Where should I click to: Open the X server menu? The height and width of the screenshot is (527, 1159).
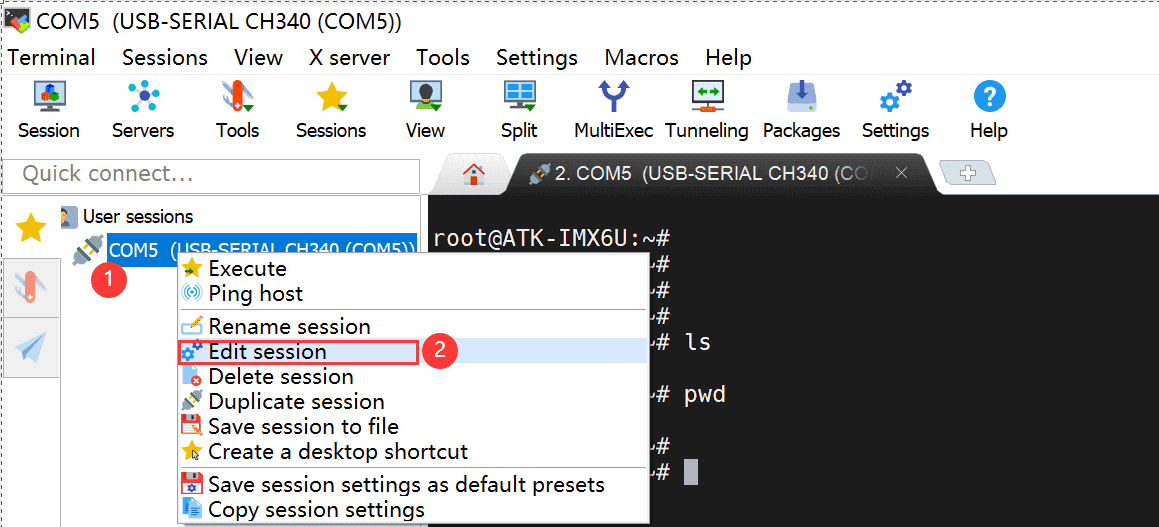(x=349, y=58)
